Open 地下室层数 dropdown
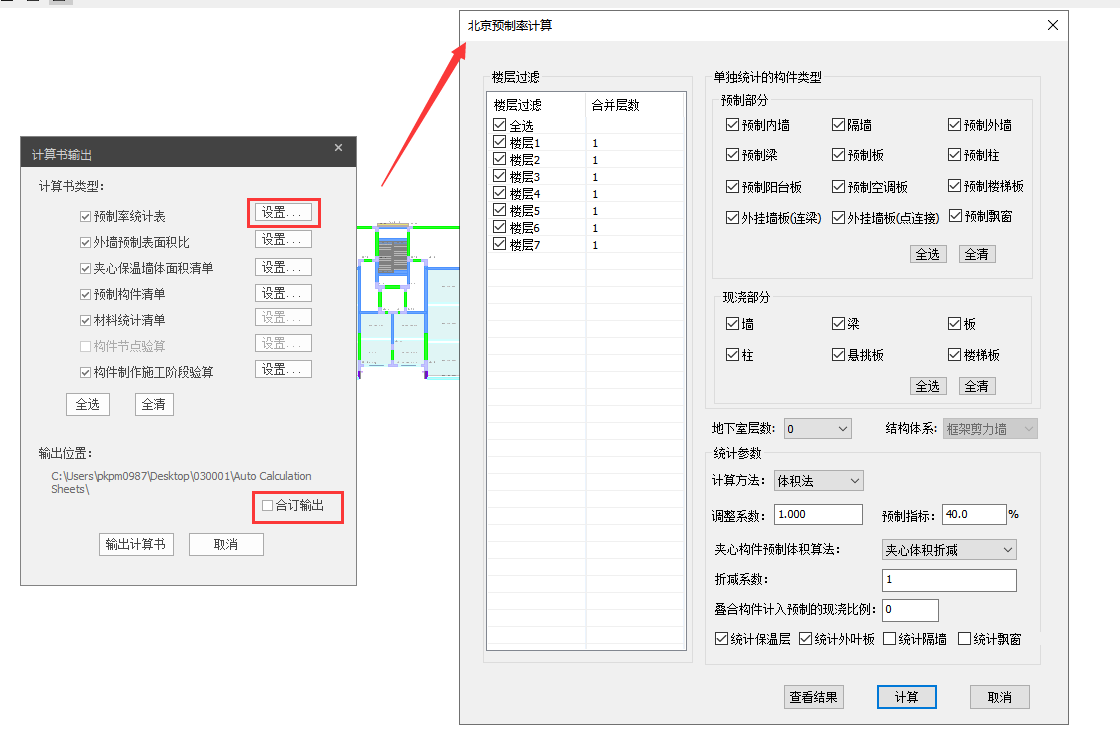The width and height of the screenshot is (1120, 748). click(818, 429)
